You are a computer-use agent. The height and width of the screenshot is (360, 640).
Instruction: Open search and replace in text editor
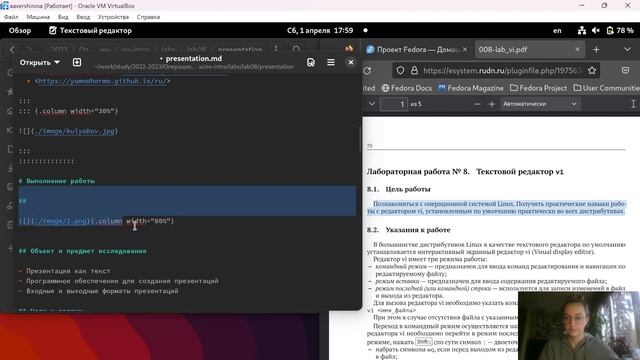coord(311,62)
